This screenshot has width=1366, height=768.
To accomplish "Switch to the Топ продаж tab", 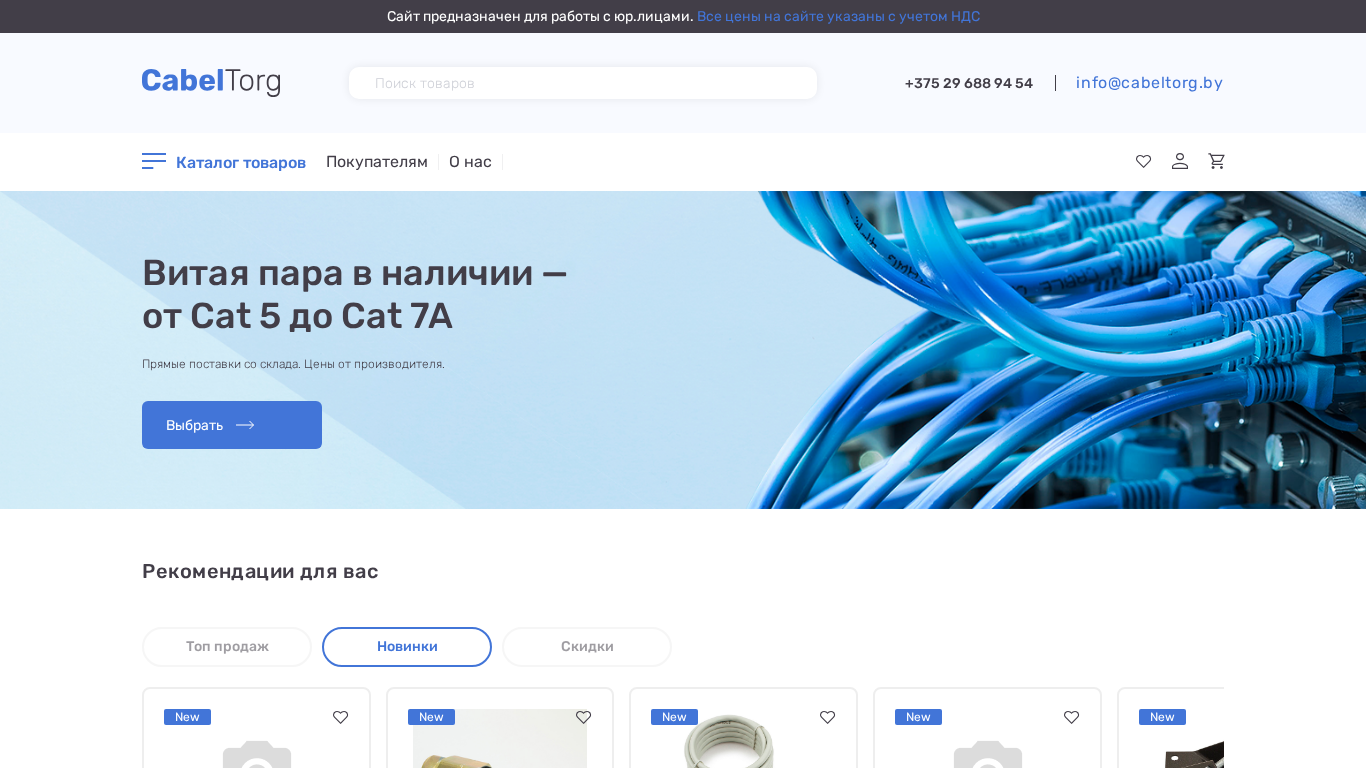I will tap(227, 647).
